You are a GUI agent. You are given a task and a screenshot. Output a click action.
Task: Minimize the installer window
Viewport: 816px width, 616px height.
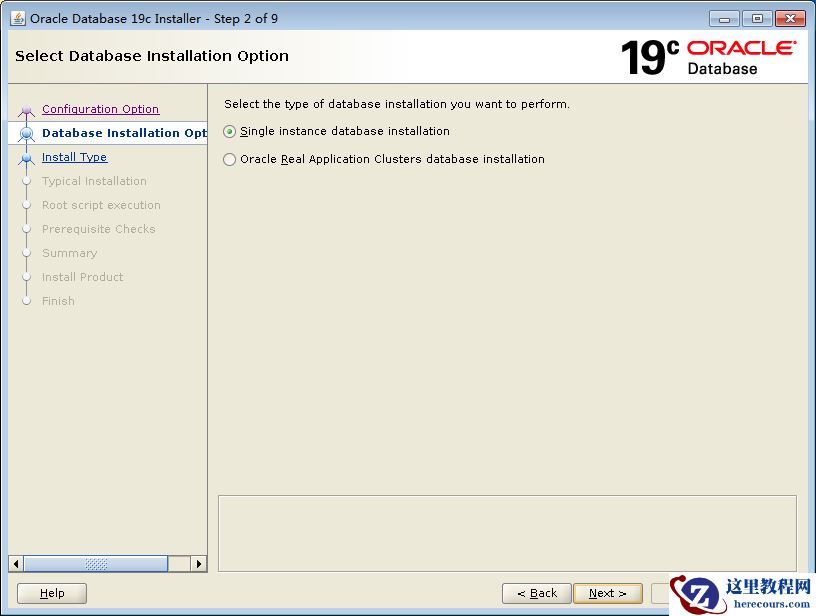pos(724,19)
